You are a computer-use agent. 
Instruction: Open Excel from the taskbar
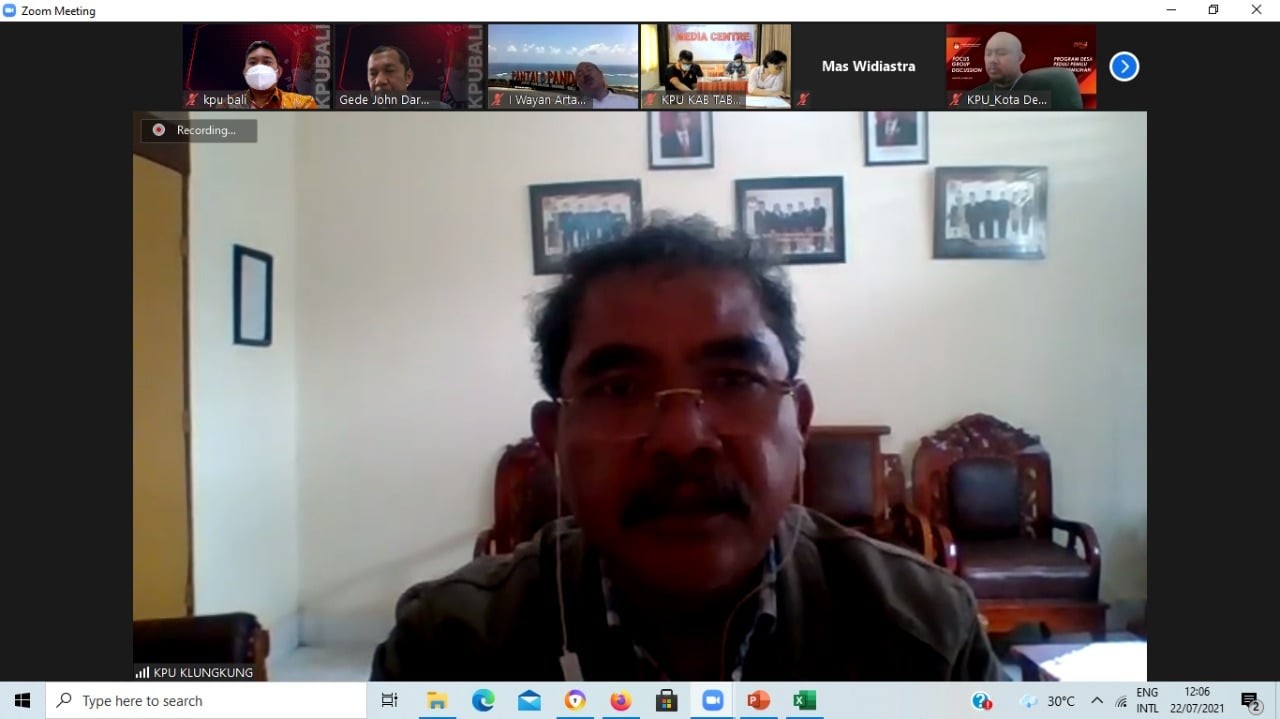pos(804,701)
